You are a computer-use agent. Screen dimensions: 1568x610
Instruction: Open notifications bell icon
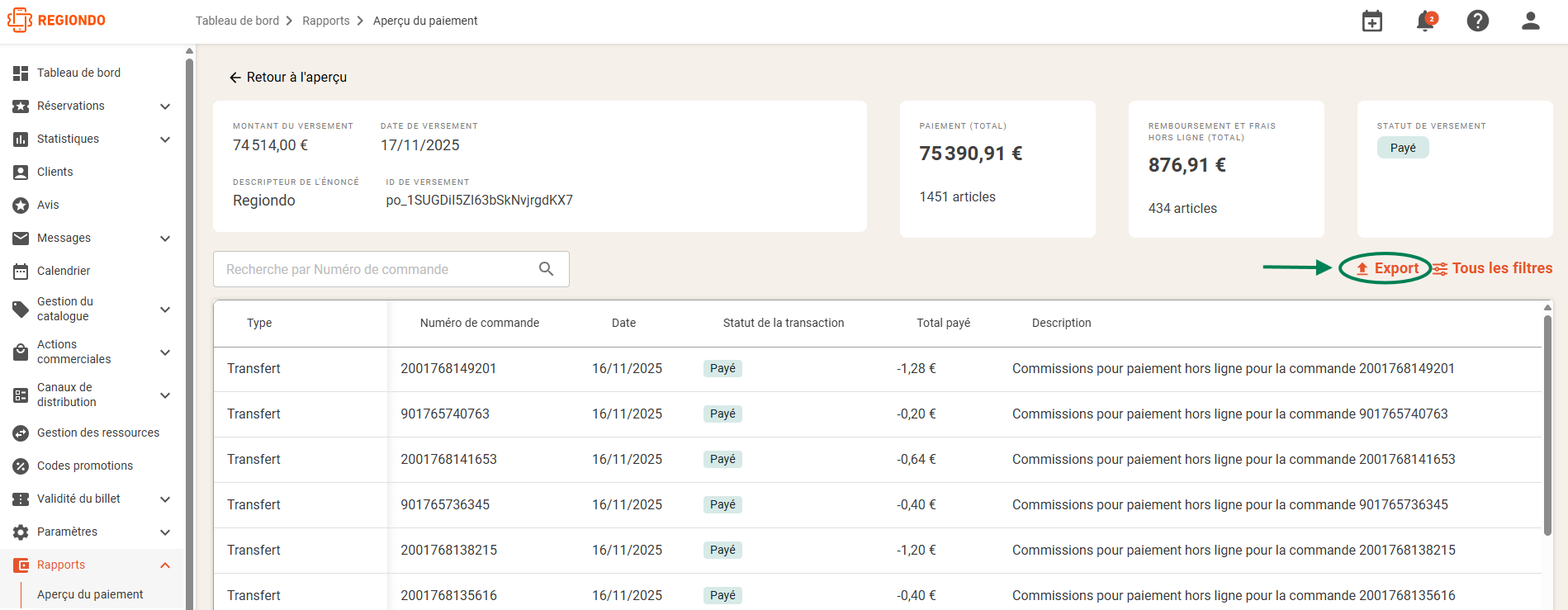point(1426,21)
